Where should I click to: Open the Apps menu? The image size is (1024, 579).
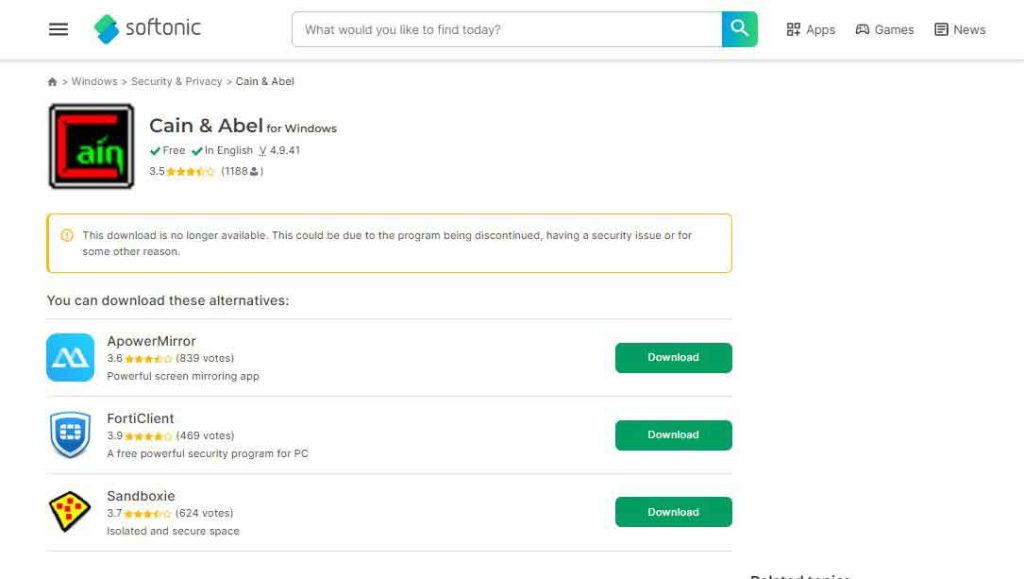pos(810,30)
